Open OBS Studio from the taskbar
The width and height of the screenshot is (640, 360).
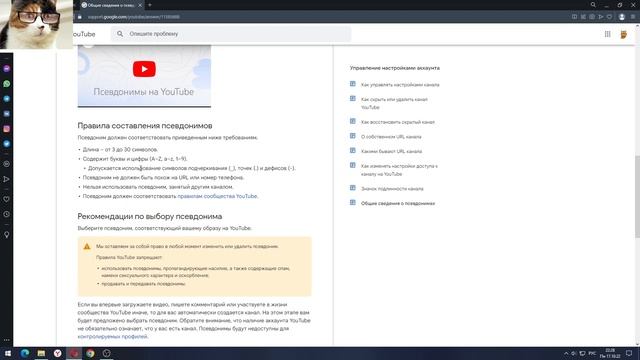click(107, 353)
